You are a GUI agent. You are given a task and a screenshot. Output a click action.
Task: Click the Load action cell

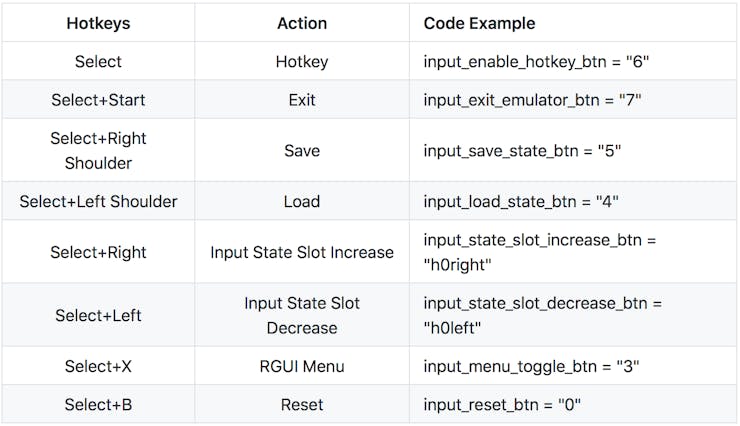302,201
